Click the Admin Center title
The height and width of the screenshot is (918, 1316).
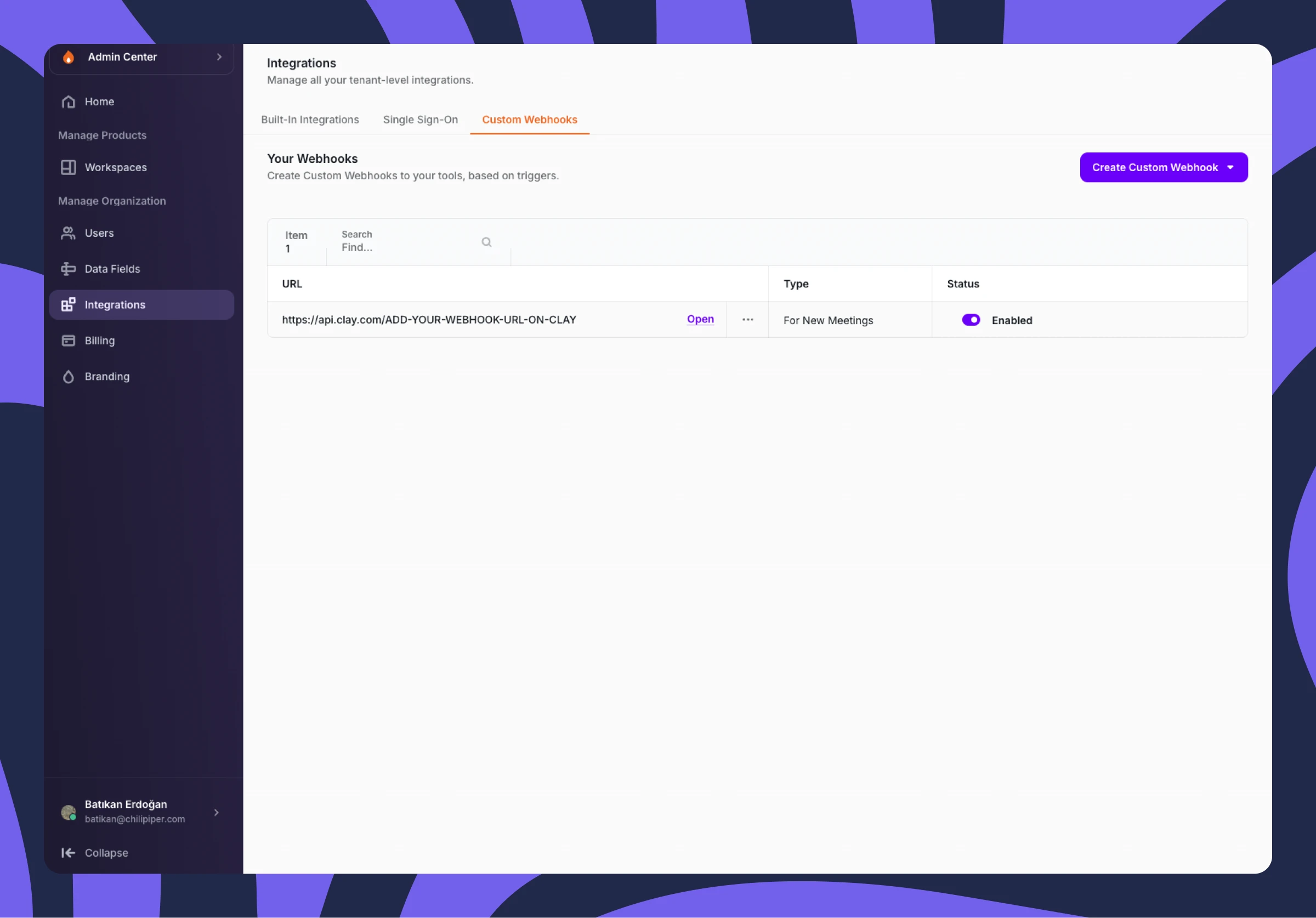[122, 57]
